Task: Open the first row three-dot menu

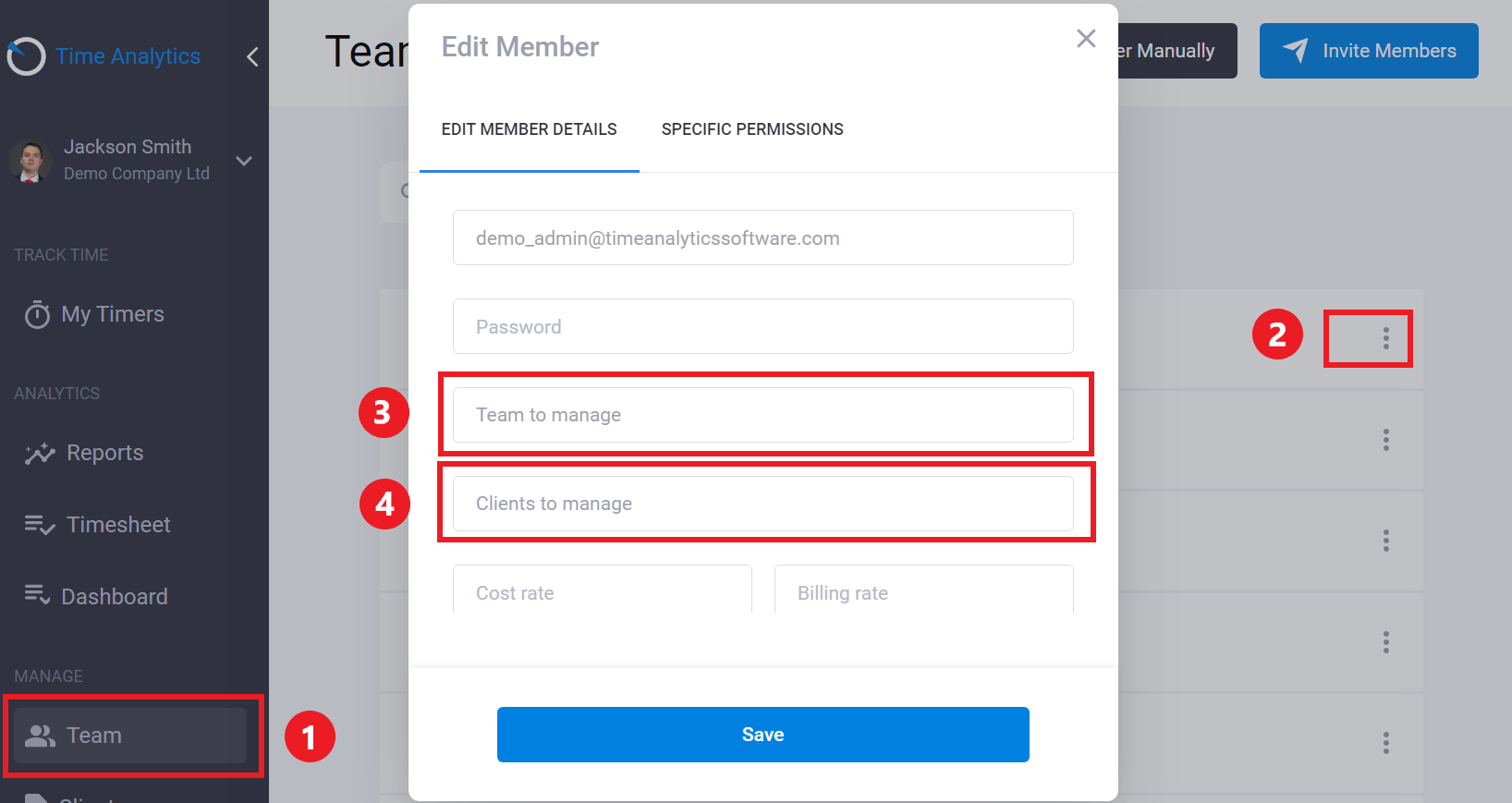Action: point(1385,338)
